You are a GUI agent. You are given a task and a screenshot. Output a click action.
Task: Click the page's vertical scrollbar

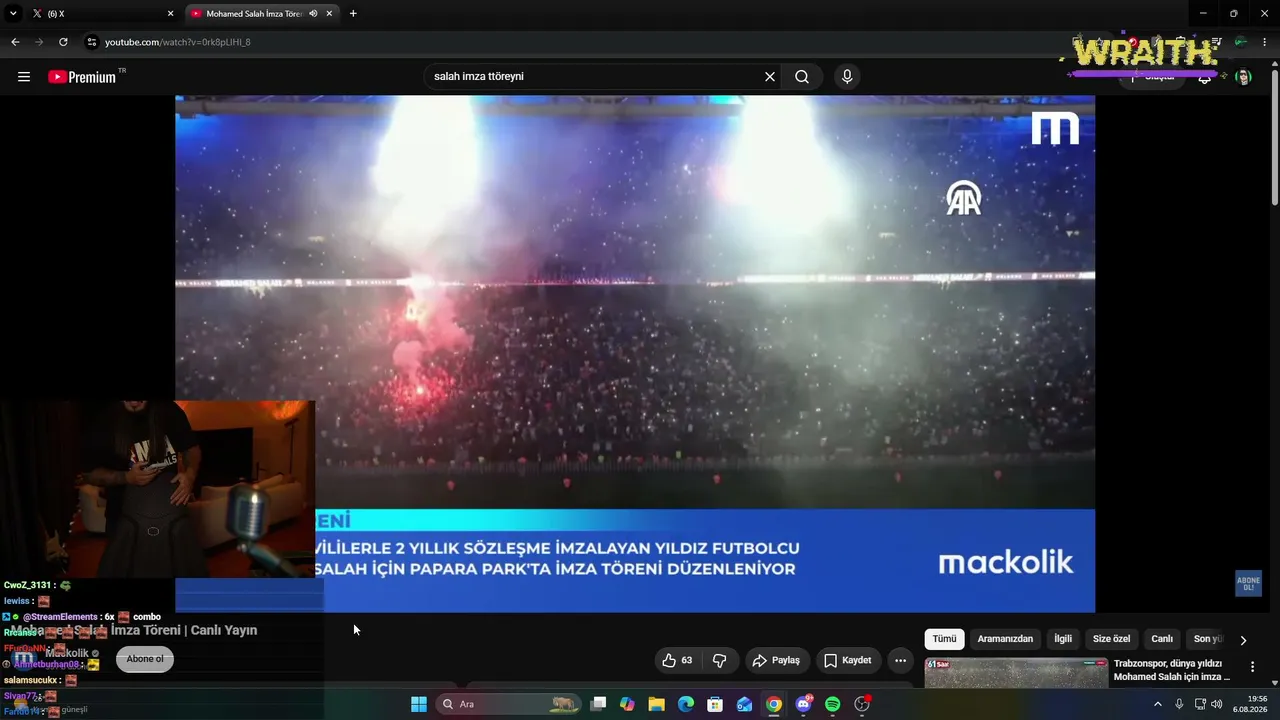[x=1275, y=140]
